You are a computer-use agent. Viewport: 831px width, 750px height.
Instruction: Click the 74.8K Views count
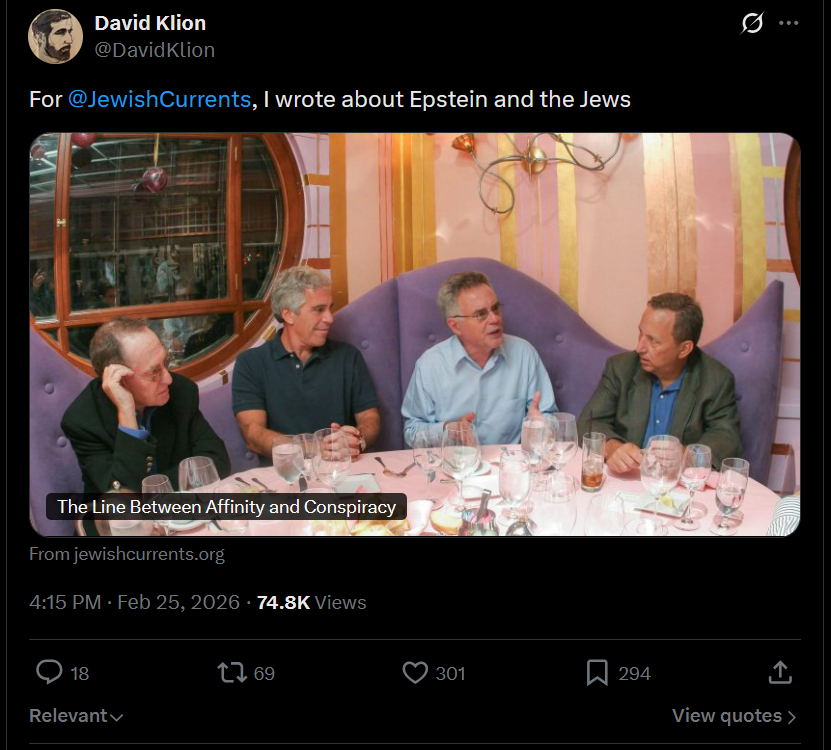tap(311, 602)
